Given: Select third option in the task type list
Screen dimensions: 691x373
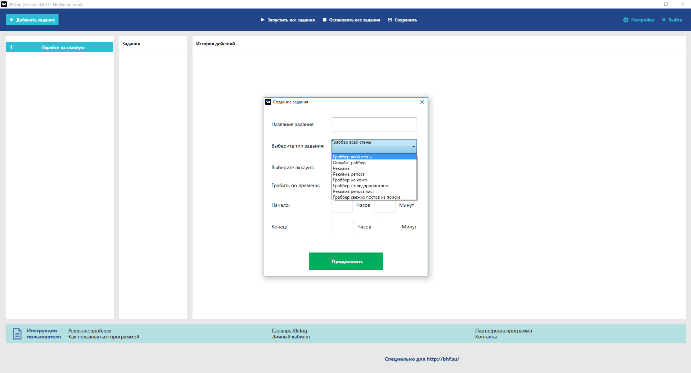Looking at the screenshot, I should [x=374, y=168].
